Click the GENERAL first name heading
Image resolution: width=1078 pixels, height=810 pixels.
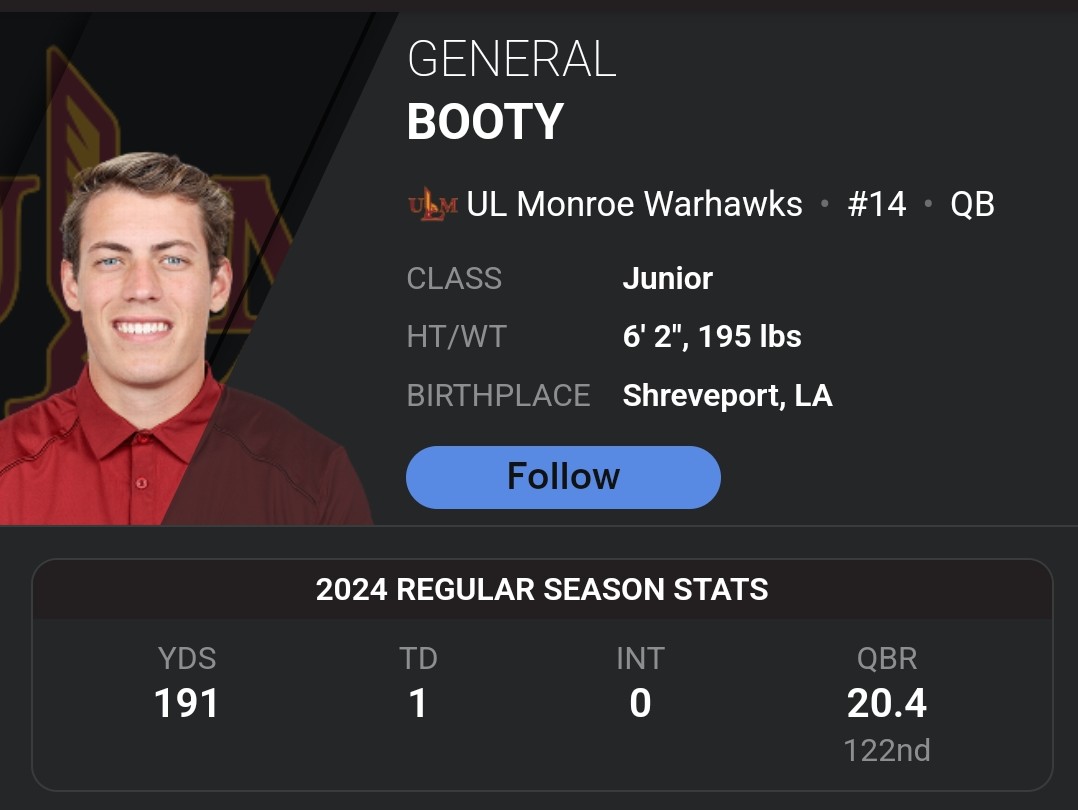(511, 60)
